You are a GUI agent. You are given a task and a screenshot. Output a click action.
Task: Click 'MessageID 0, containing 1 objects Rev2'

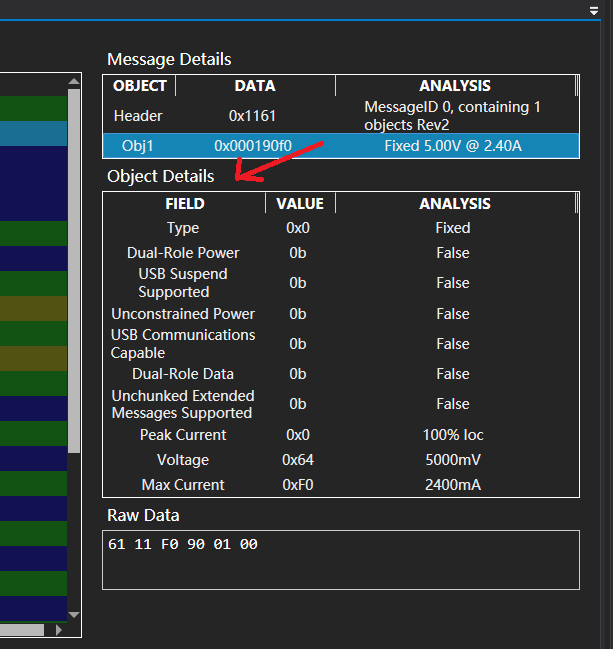point(452,116)
